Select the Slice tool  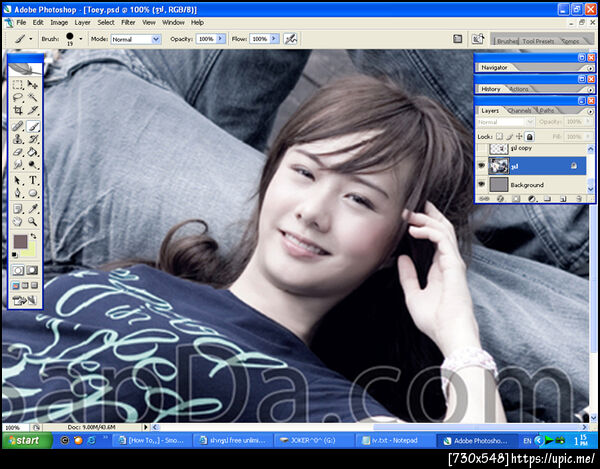pyautogui.click(x=33, y=111)
